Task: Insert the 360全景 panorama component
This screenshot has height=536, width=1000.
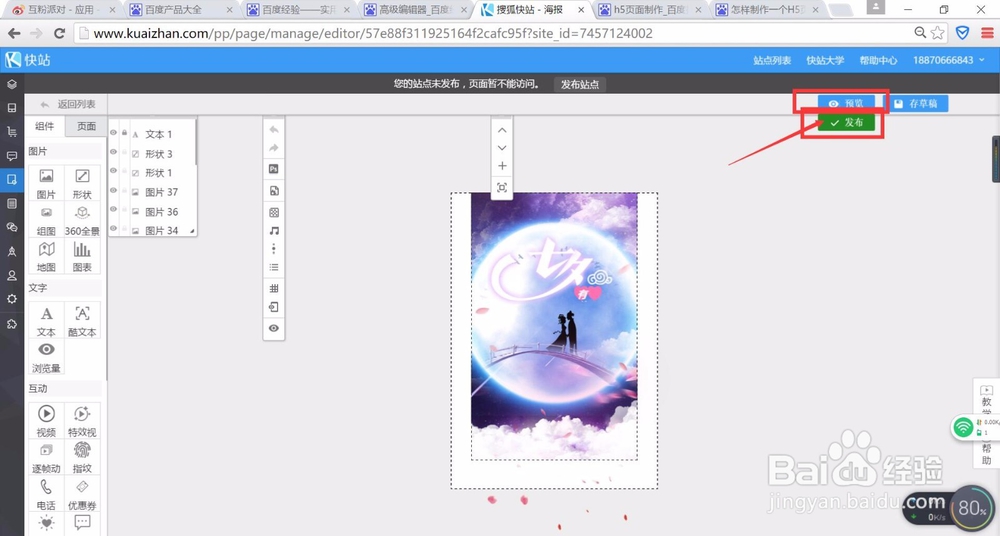Action: [82, 220]
